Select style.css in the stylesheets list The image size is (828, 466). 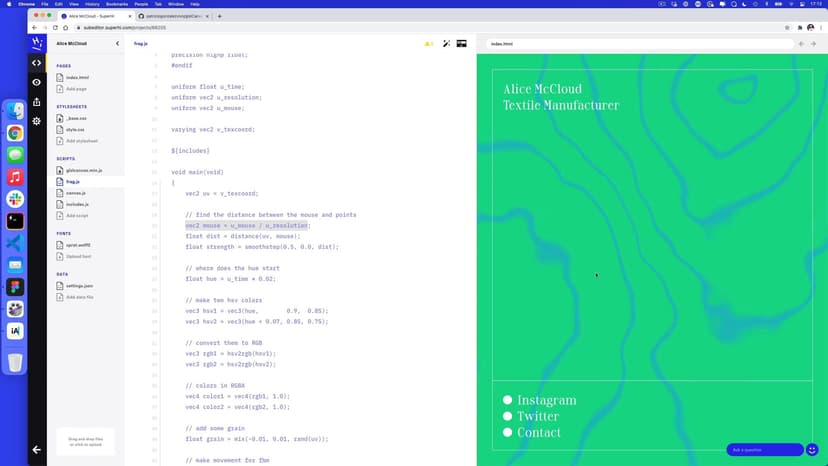pyautogui.click(x=76, y=129)
